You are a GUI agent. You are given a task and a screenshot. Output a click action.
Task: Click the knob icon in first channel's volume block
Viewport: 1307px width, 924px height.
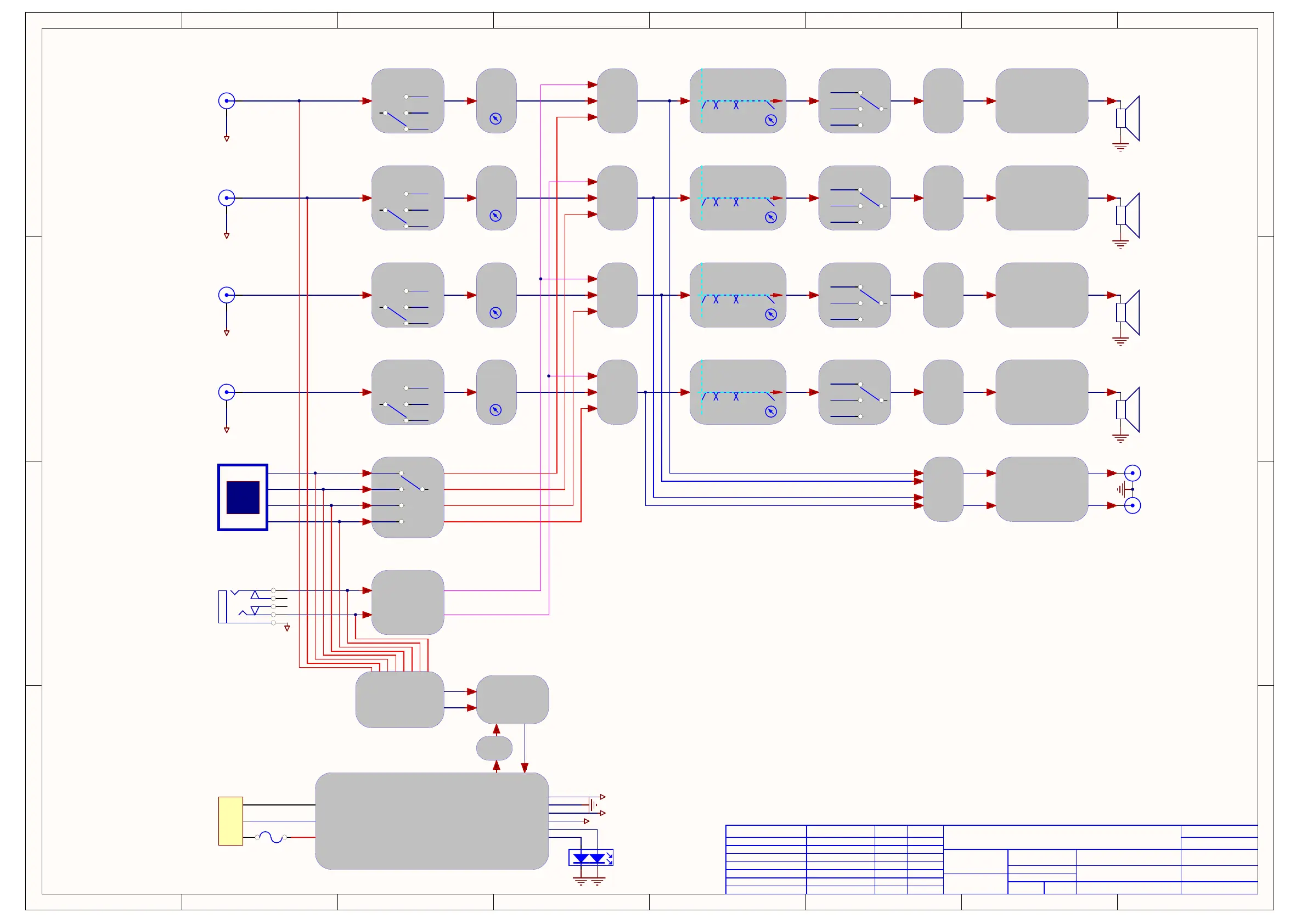496,119
